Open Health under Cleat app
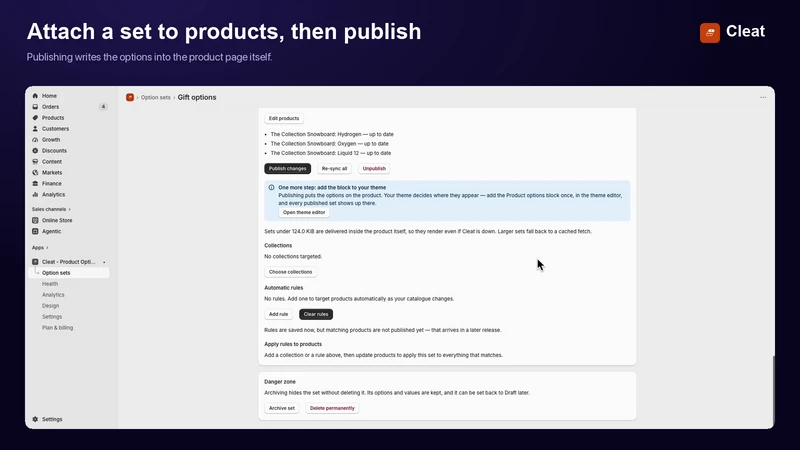The image size is (800, 450). [50, 284]
